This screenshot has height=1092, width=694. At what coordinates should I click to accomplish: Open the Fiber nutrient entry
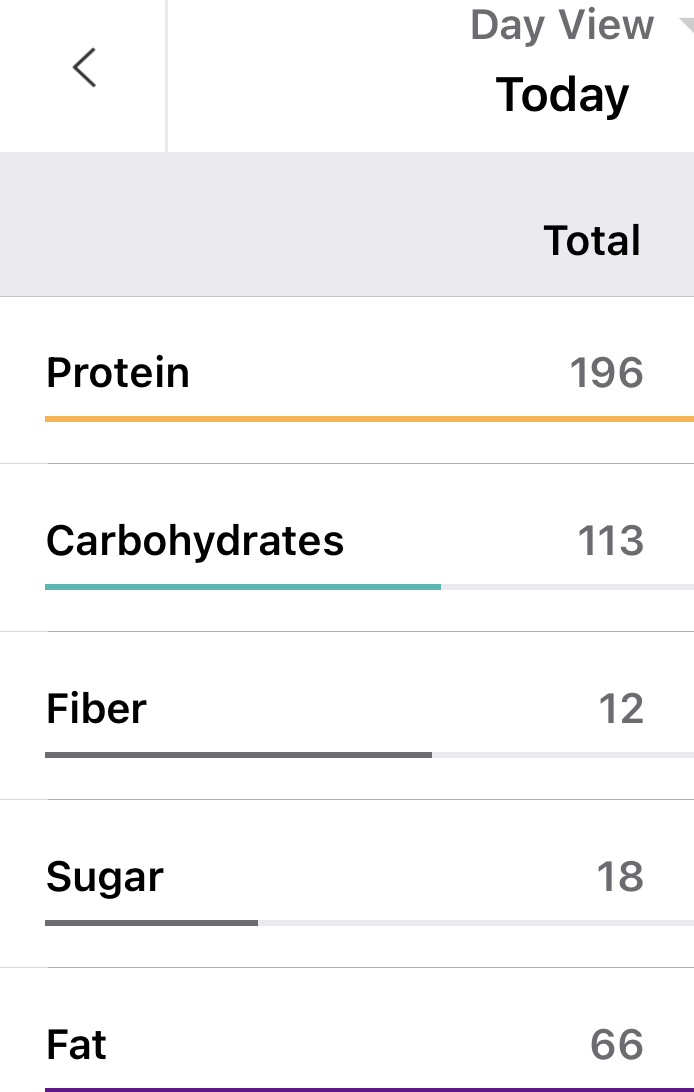(x=96, y=709)
